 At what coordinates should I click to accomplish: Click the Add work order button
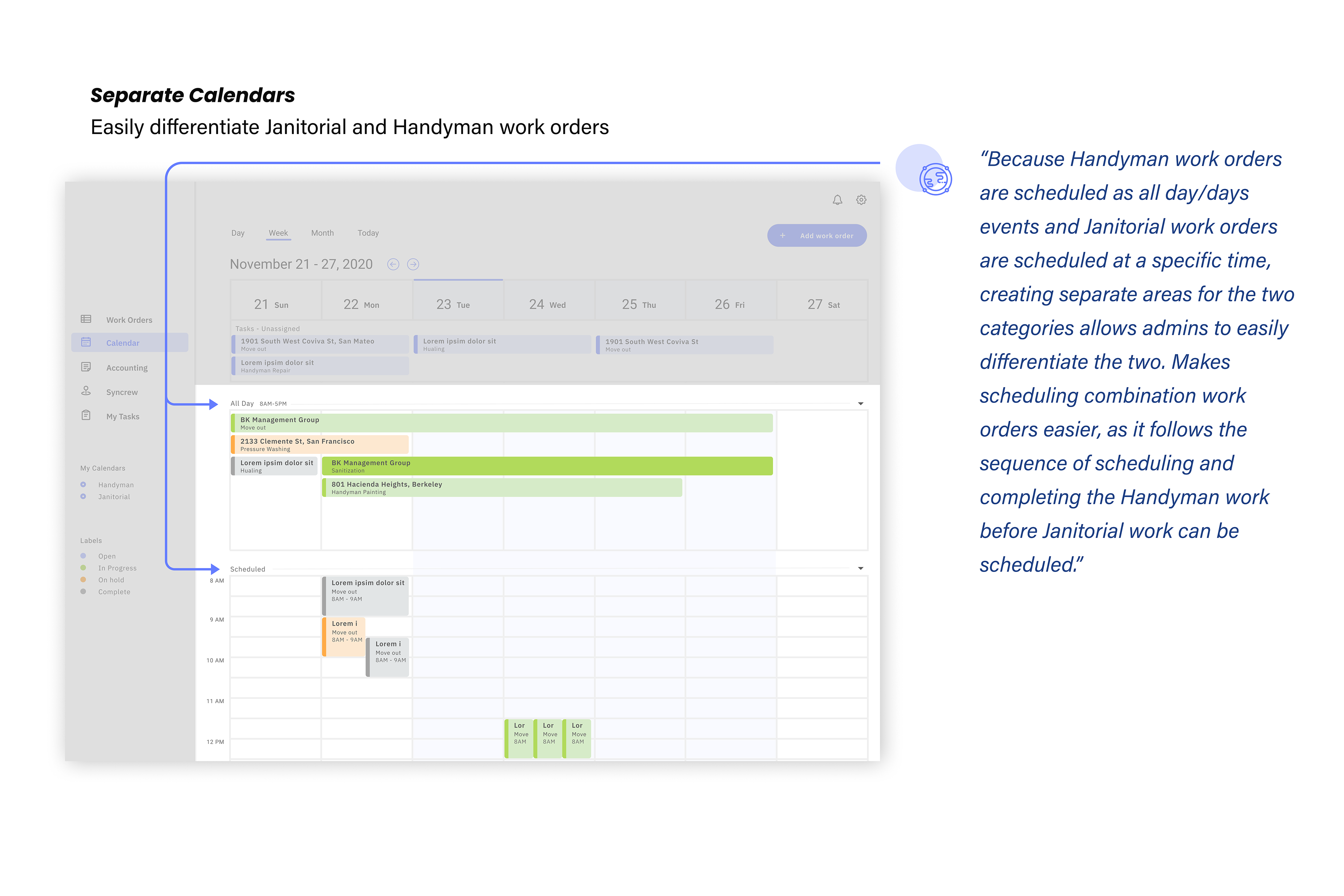[817, 236]
